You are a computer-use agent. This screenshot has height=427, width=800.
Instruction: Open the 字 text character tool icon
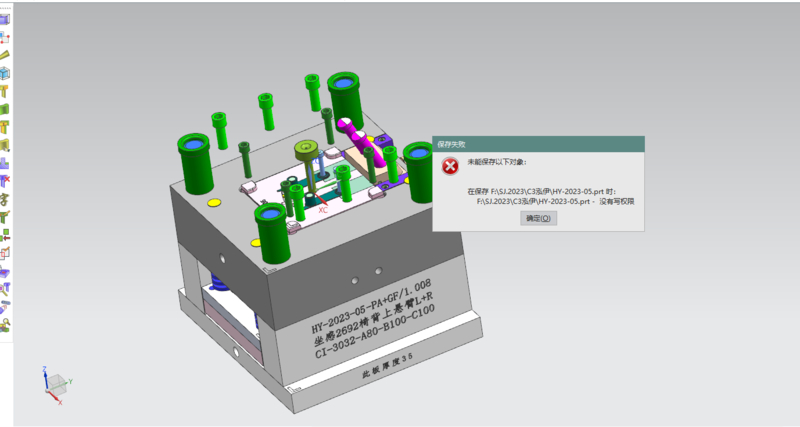click(x=5, y=199)
